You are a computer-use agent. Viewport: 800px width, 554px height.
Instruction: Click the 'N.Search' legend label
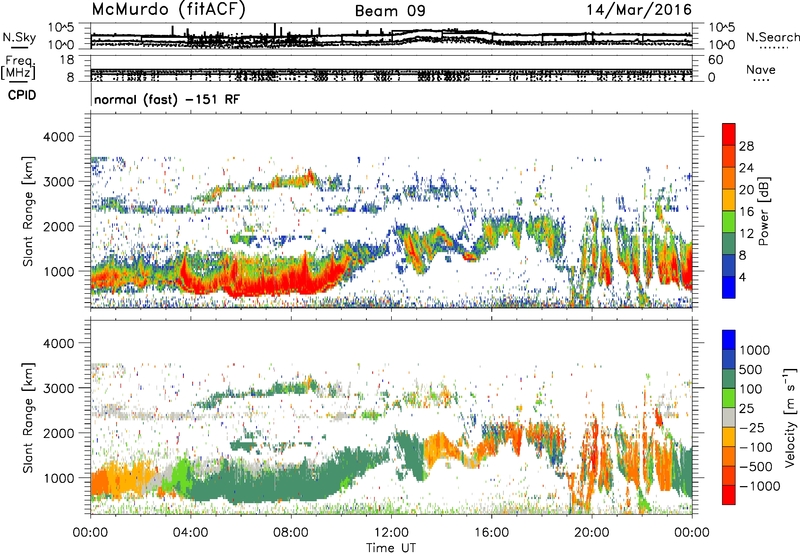[x=772, y=37]
